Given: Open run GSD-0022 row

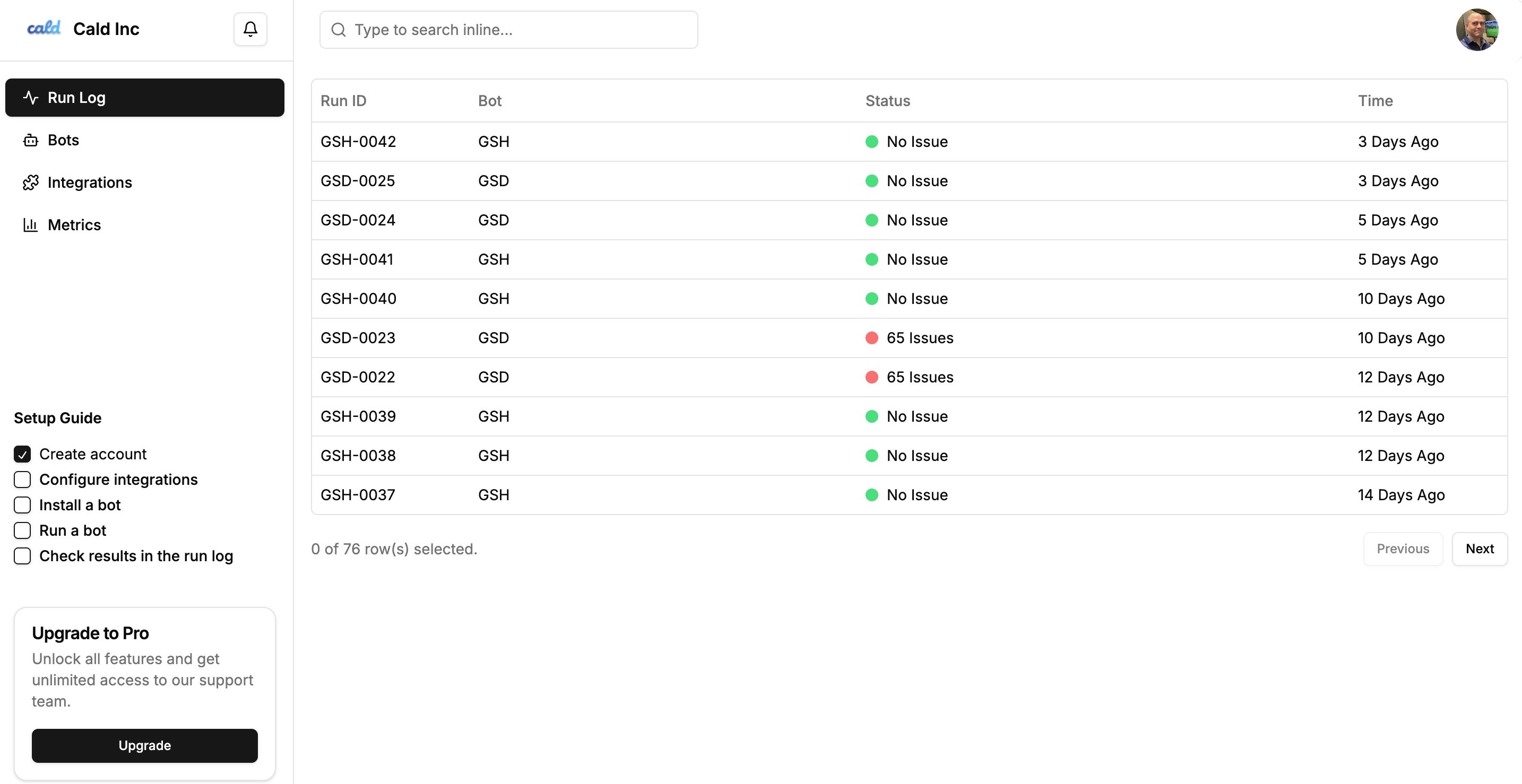Looking at the screenshot, I should point(358,377).
